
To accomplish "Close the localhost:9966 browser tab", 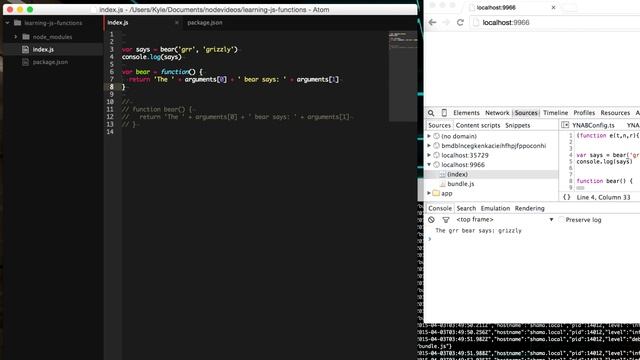I will [553, 7].
